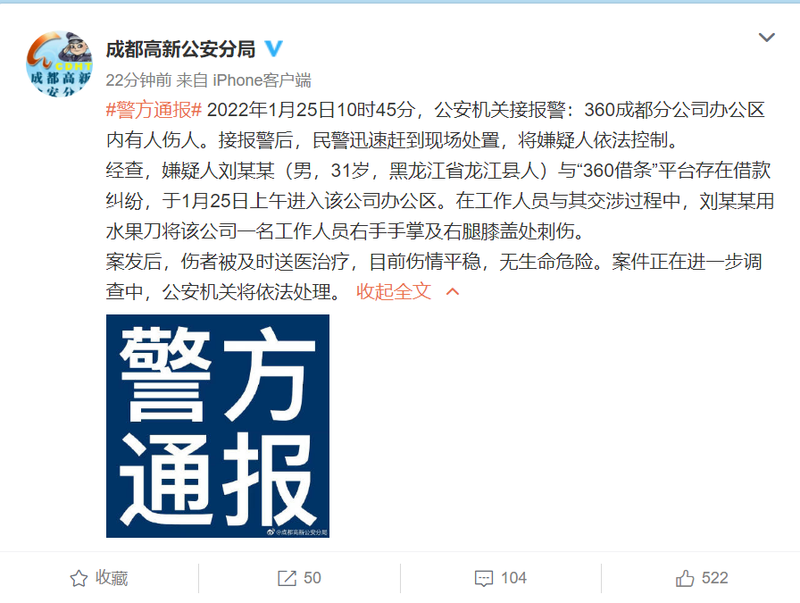Image resolution: width=800 pixels, height=603 pixels.
Task: Click the upward caret beside 收起全文
Action: pyautogui.click(x=453, y=292)
